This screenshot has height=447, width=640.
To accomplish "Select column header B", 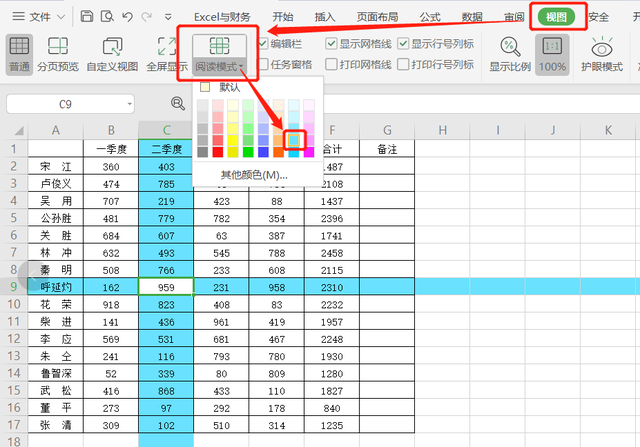I will click(x=111, y=130).
